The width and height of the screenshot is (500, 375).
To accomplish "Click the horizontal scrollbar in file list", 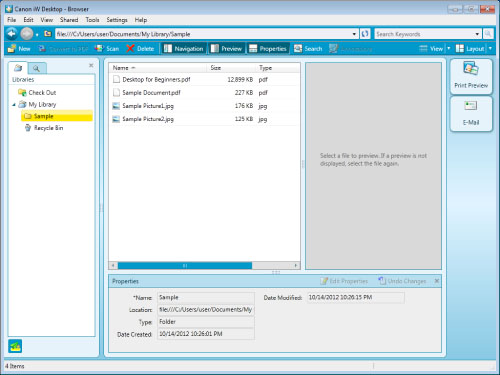I will [x=185, y=266].
